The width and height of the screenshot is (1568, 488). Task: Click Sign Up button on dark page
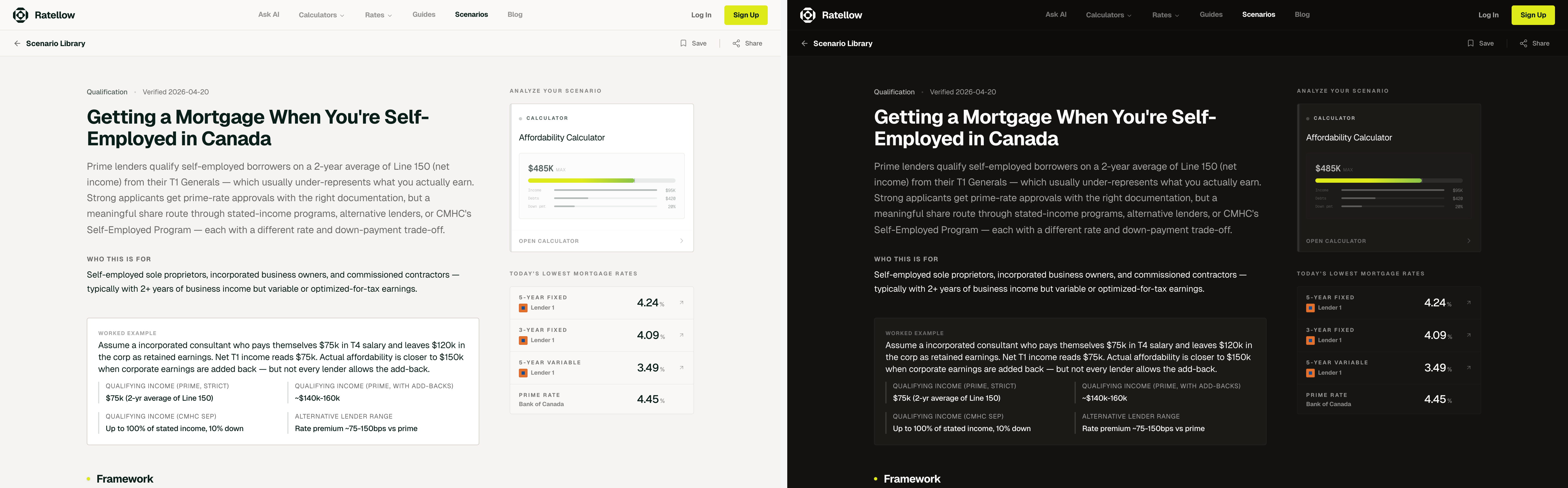pyautogui.click(x=1533, y=15)
